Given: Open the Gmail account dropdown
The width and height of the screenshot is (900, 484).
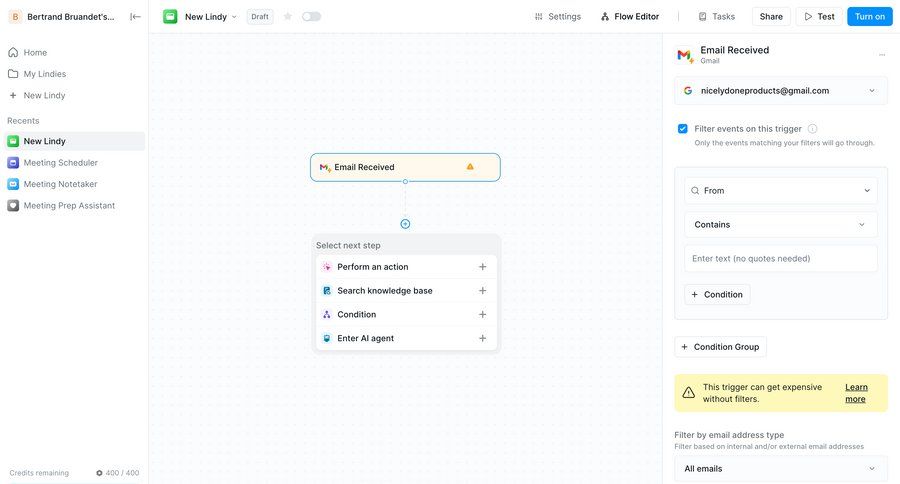Looking at the screenshot, I should [781, 91].
